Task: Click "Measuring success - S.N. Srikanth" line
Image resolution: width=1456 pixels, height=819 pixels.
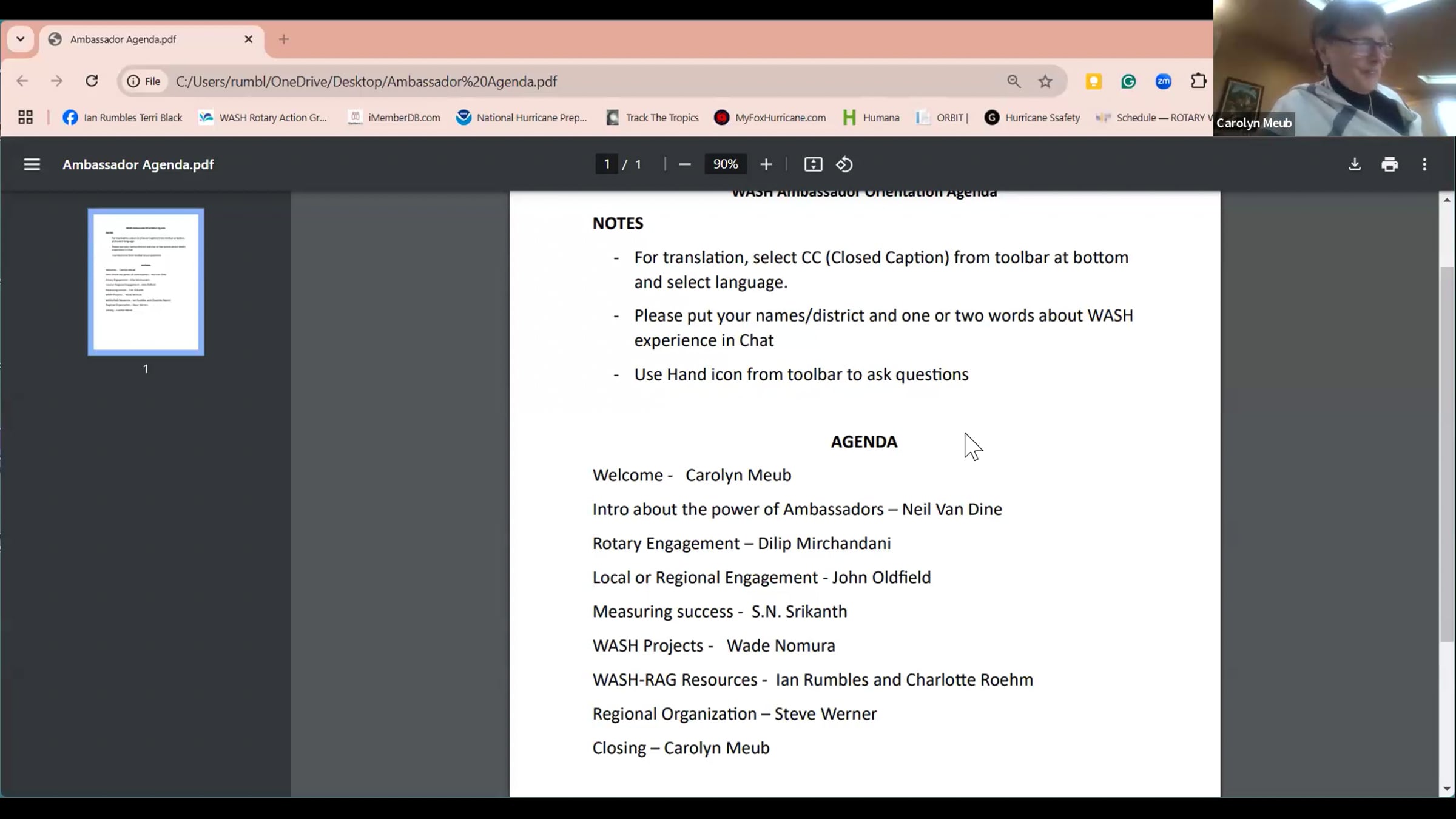Action: point(720,612)
